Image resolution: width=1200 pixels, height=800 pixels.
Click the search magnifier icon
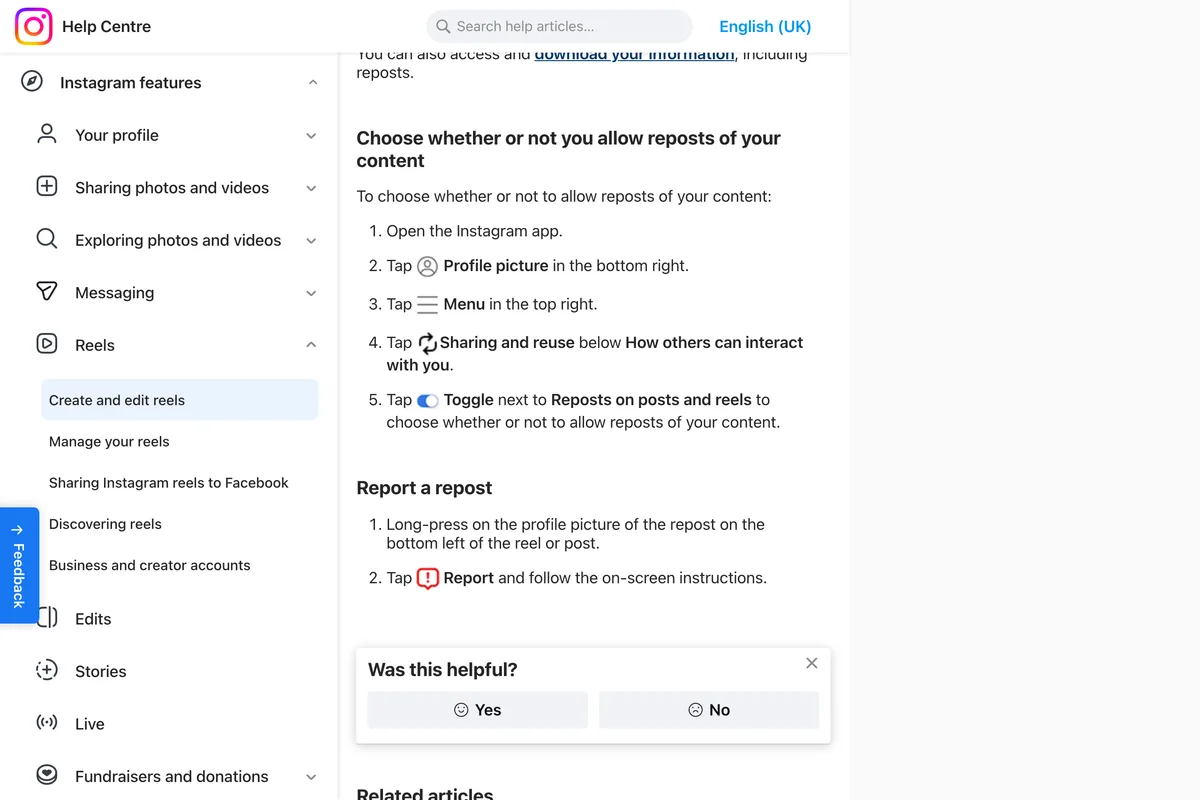point(443,27)
